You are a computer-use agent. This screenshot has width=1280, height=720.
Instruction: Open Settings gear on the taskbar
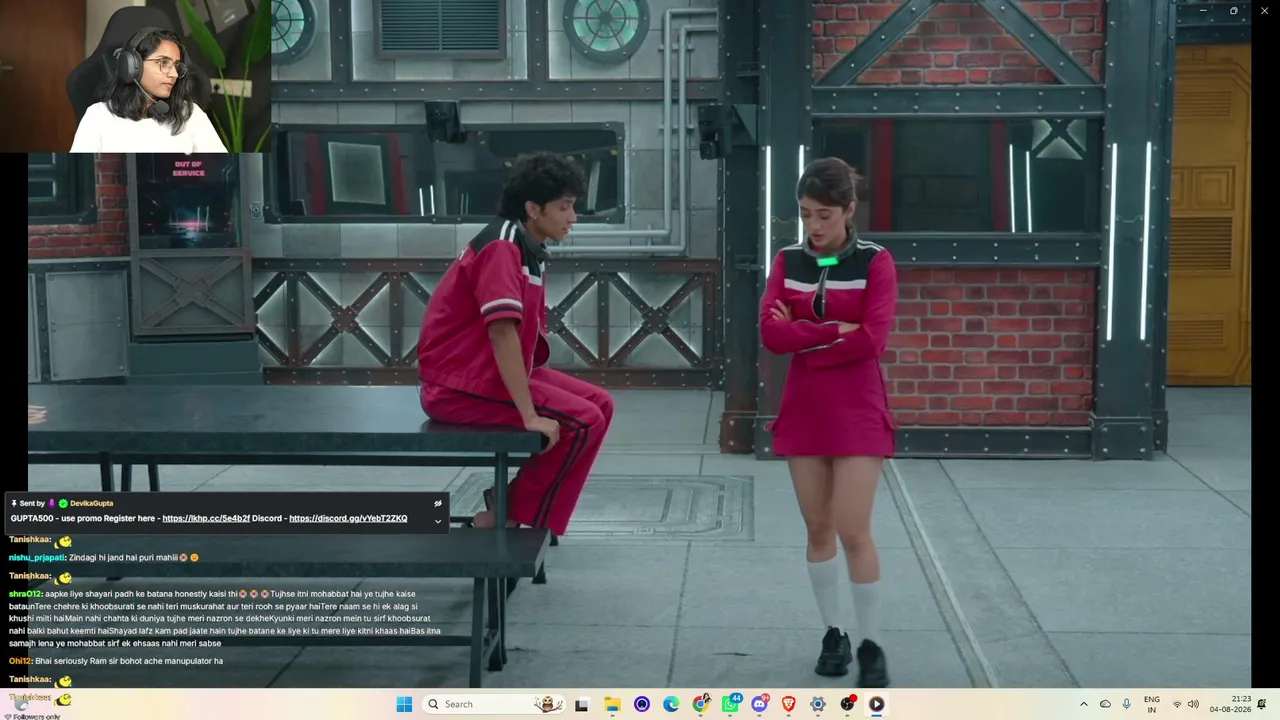[818, 704]
